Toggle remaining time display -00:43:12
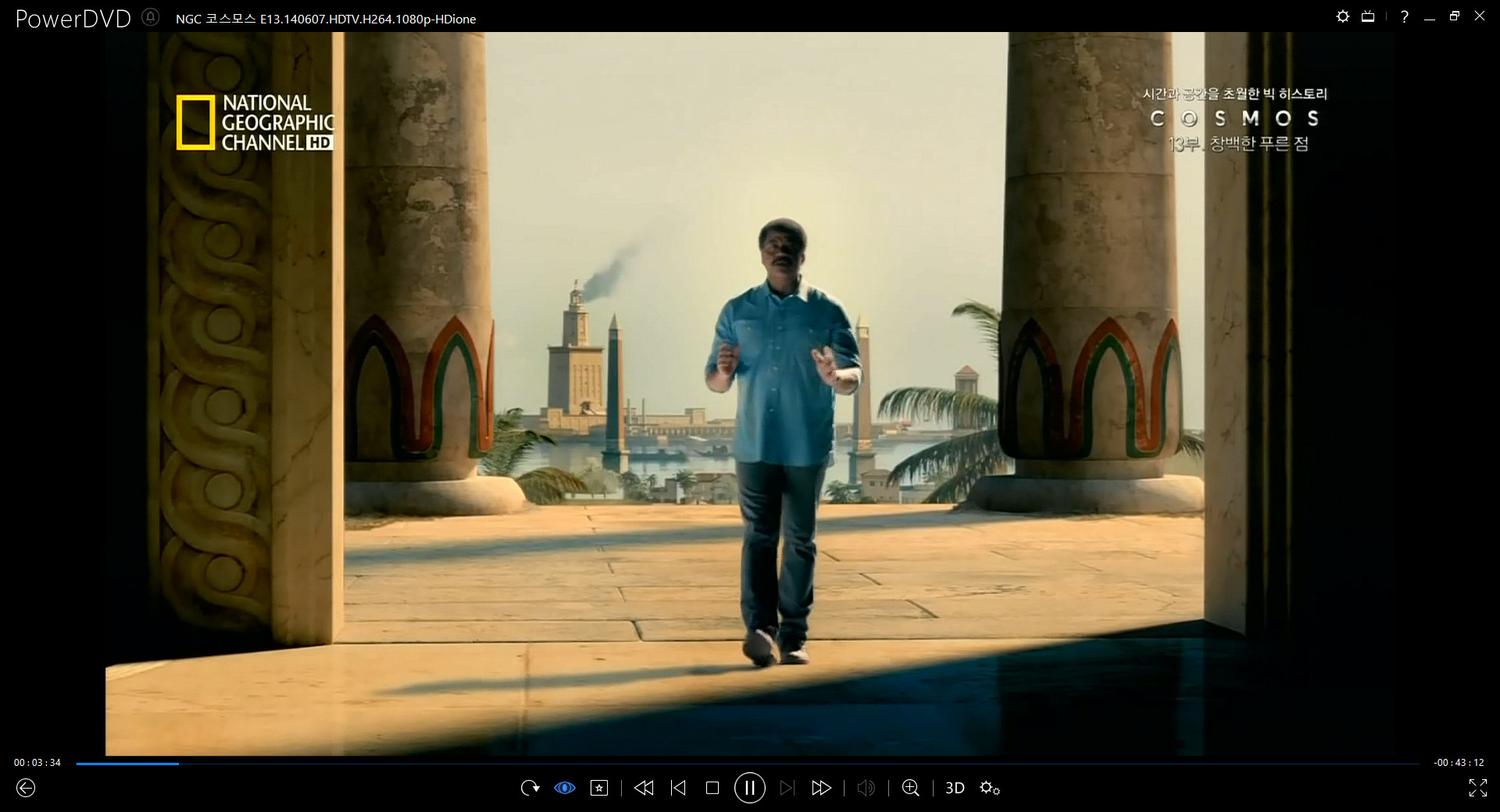This screenshot has width=1500, height=812. tap(1459, 763)
